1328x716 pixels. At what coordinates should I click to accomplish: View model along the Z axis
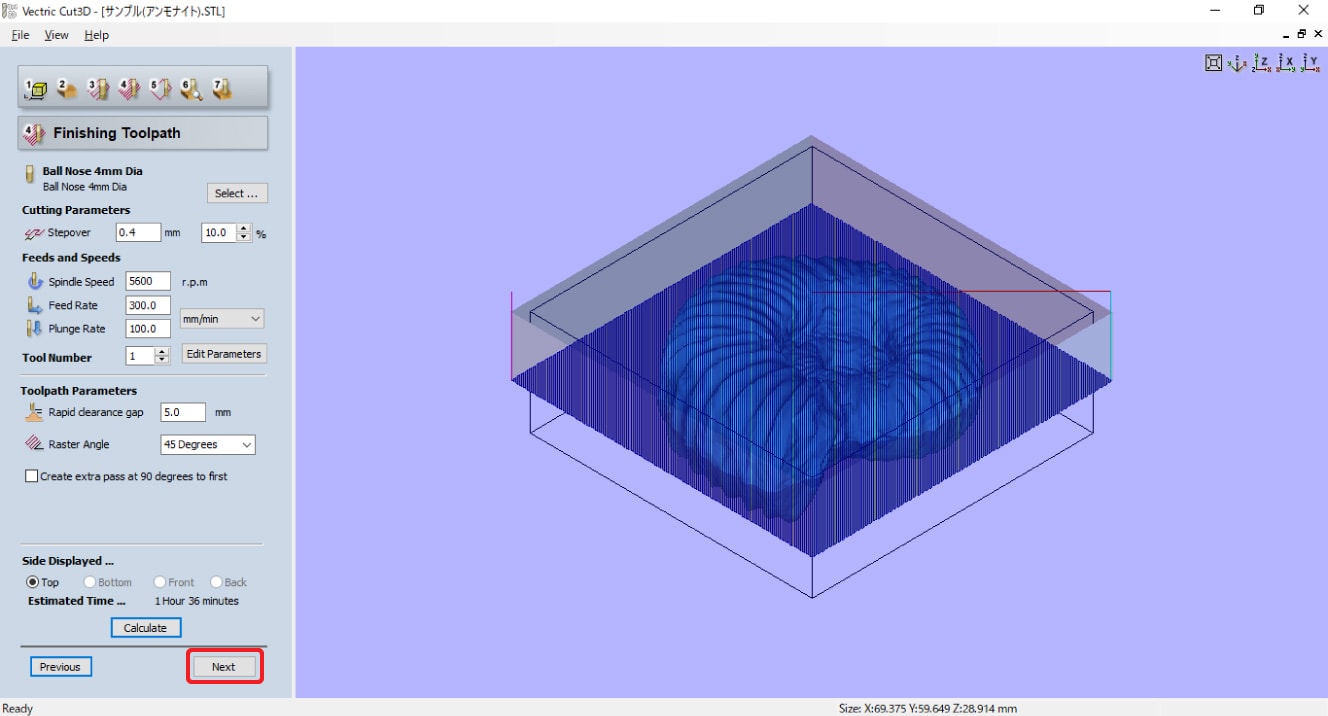(1261, 64)
